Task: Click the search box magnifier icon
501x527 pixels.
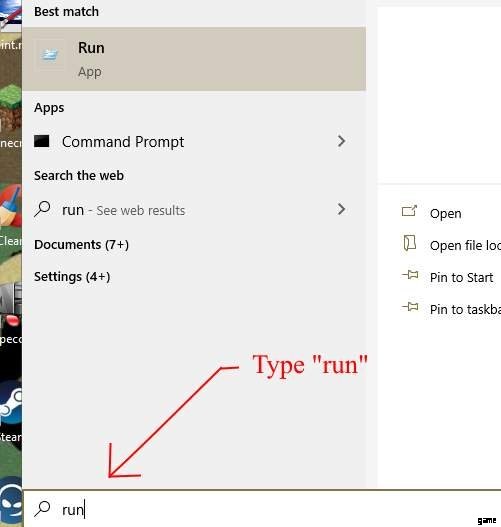Action: [x=42, y=508]
